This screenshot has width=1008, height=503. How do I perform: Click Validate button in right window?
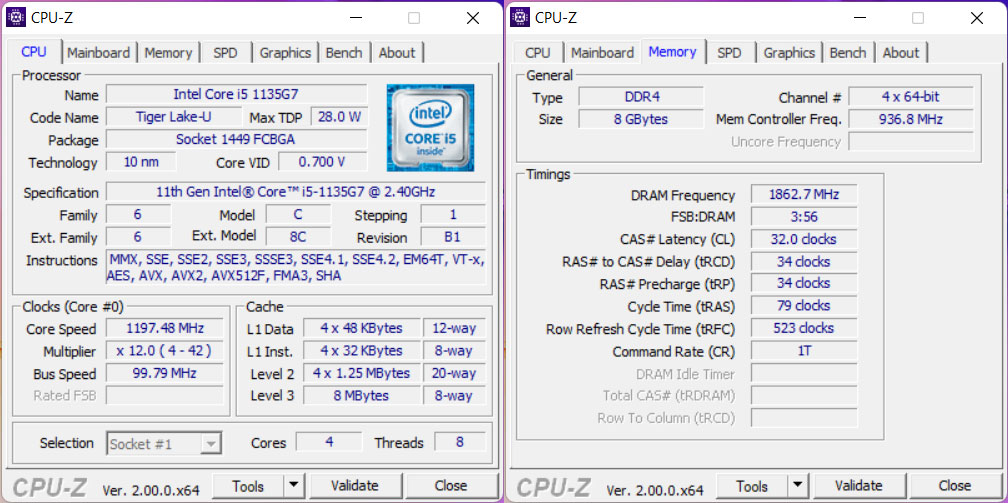[859, 486]
